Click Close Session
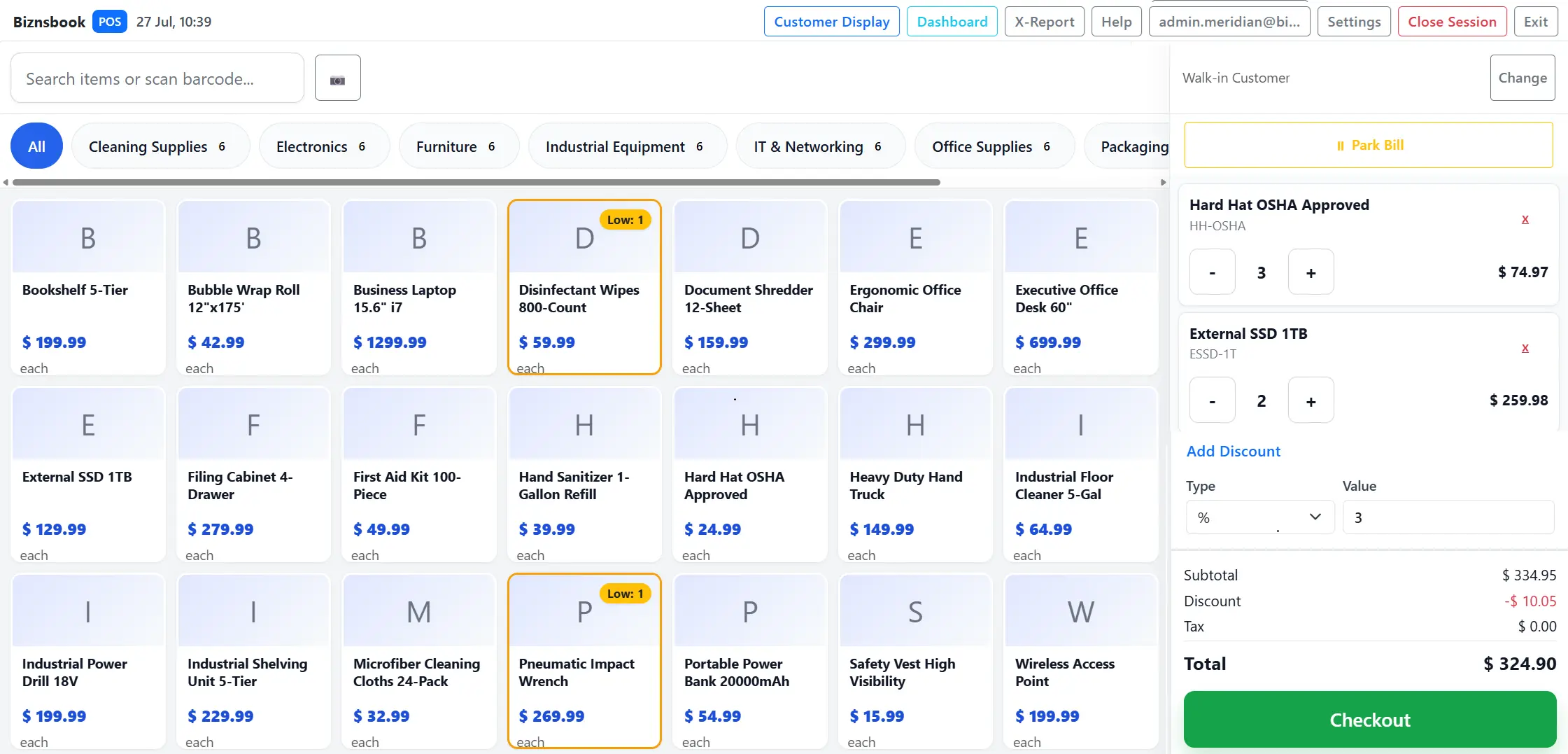Image resolution: width=1568 pixels, height=754 pixels. (1452, 22)
